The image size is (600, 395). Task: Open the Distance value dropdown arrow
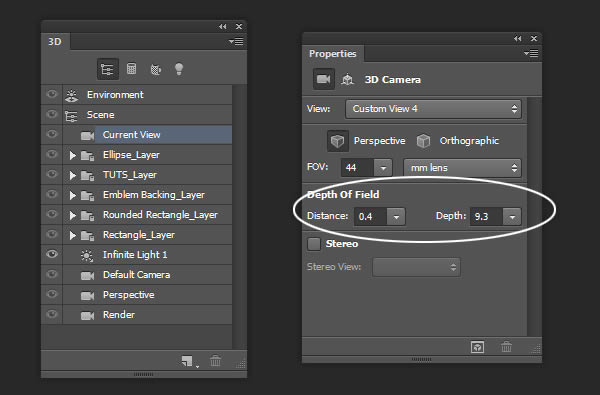tap(396, 217)
